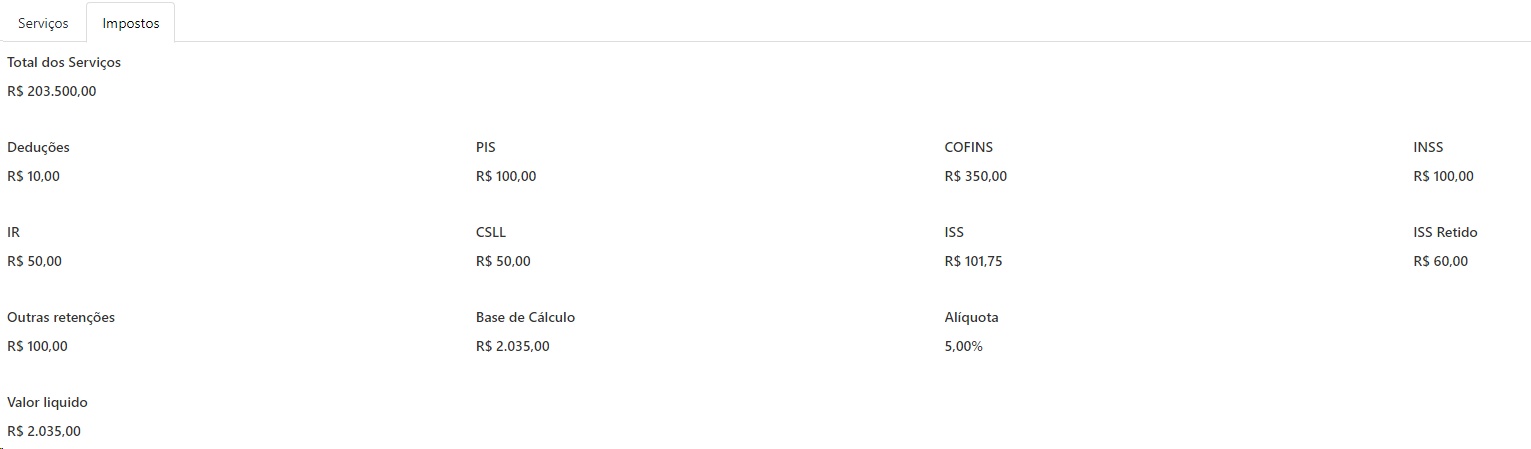Click the Outras retenções value

37,347
